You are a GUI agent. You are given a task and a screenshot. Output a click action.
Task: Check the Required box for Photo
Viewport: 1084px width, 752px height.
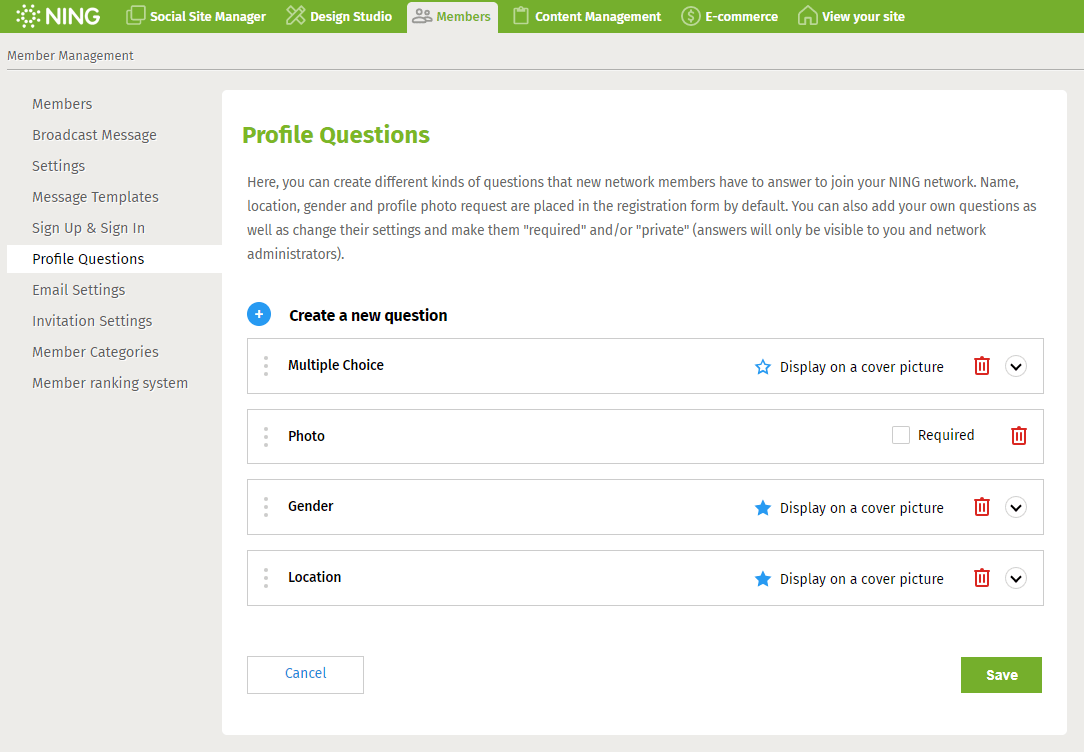900,435
